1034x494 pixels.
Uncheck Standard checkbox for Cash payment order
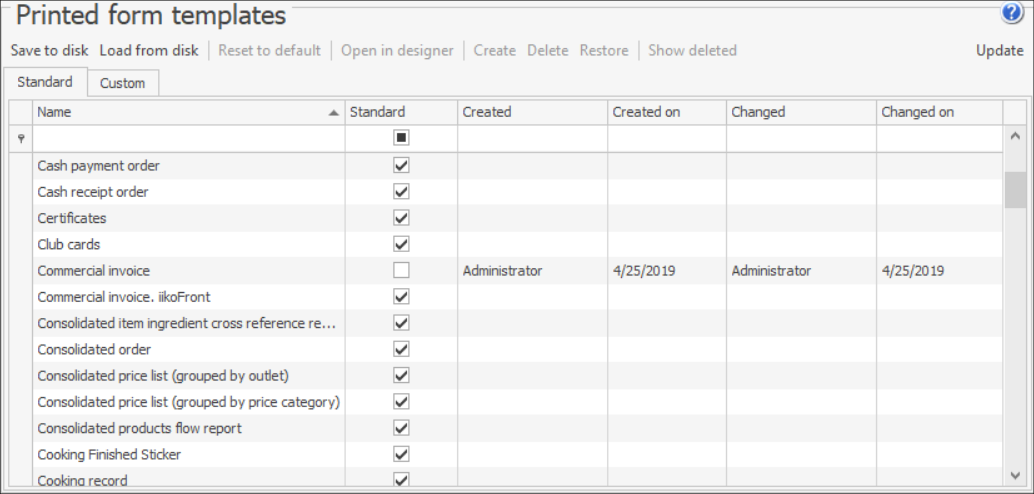pos(401,166)
